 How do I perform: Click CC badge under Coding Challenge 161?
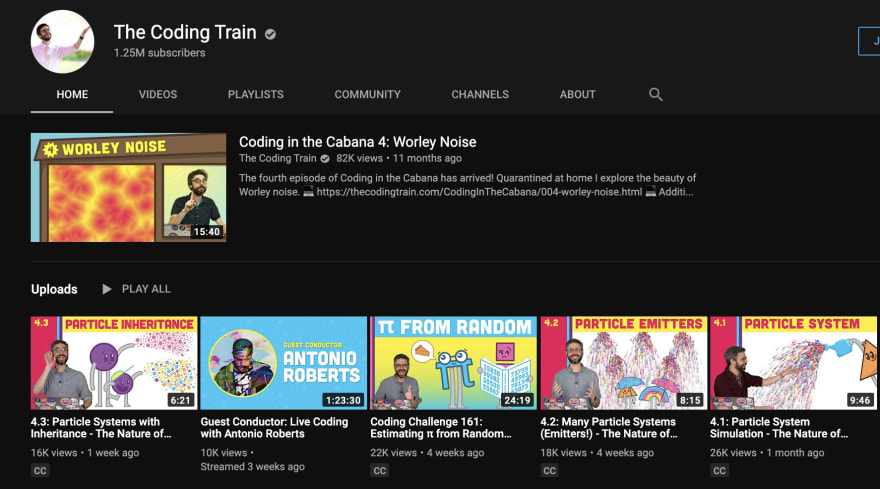379,470
